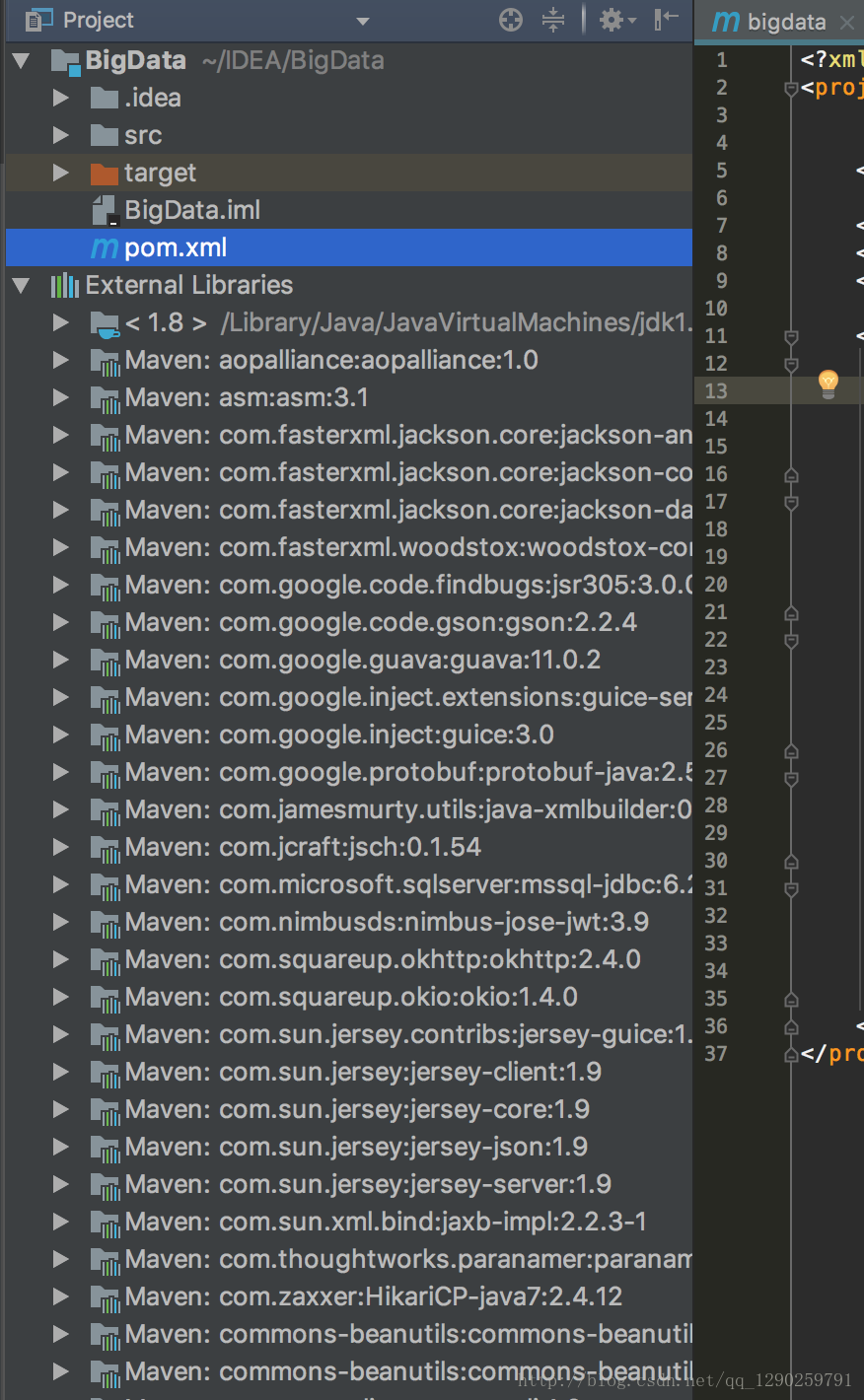The image size is (864, 1400).
Task: Collapse External Libraries node
Action: pyautogui.click(x=22, y=286)
